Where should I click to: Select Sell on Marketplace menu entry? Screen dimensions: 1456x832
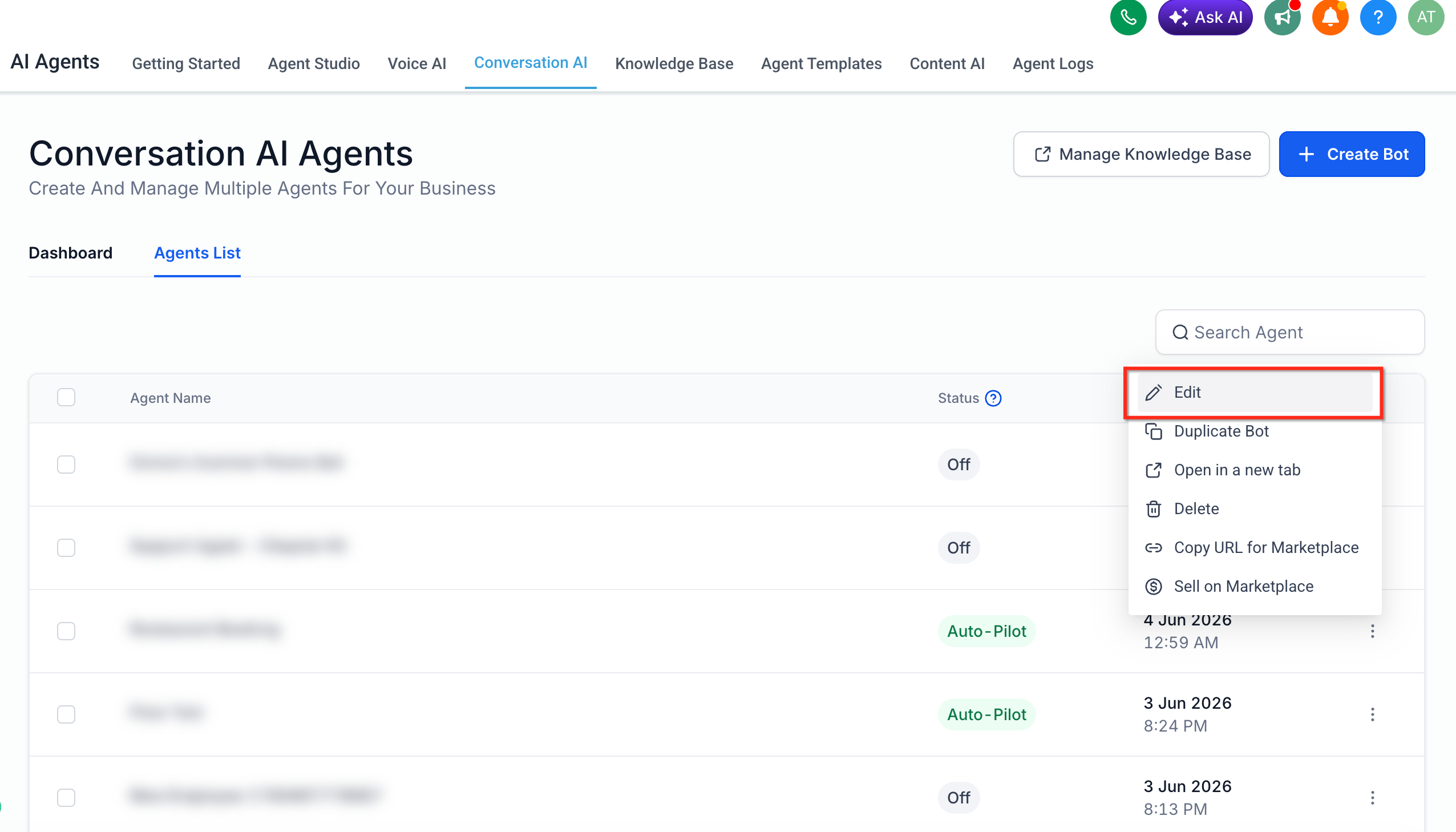pos(1255,587)
